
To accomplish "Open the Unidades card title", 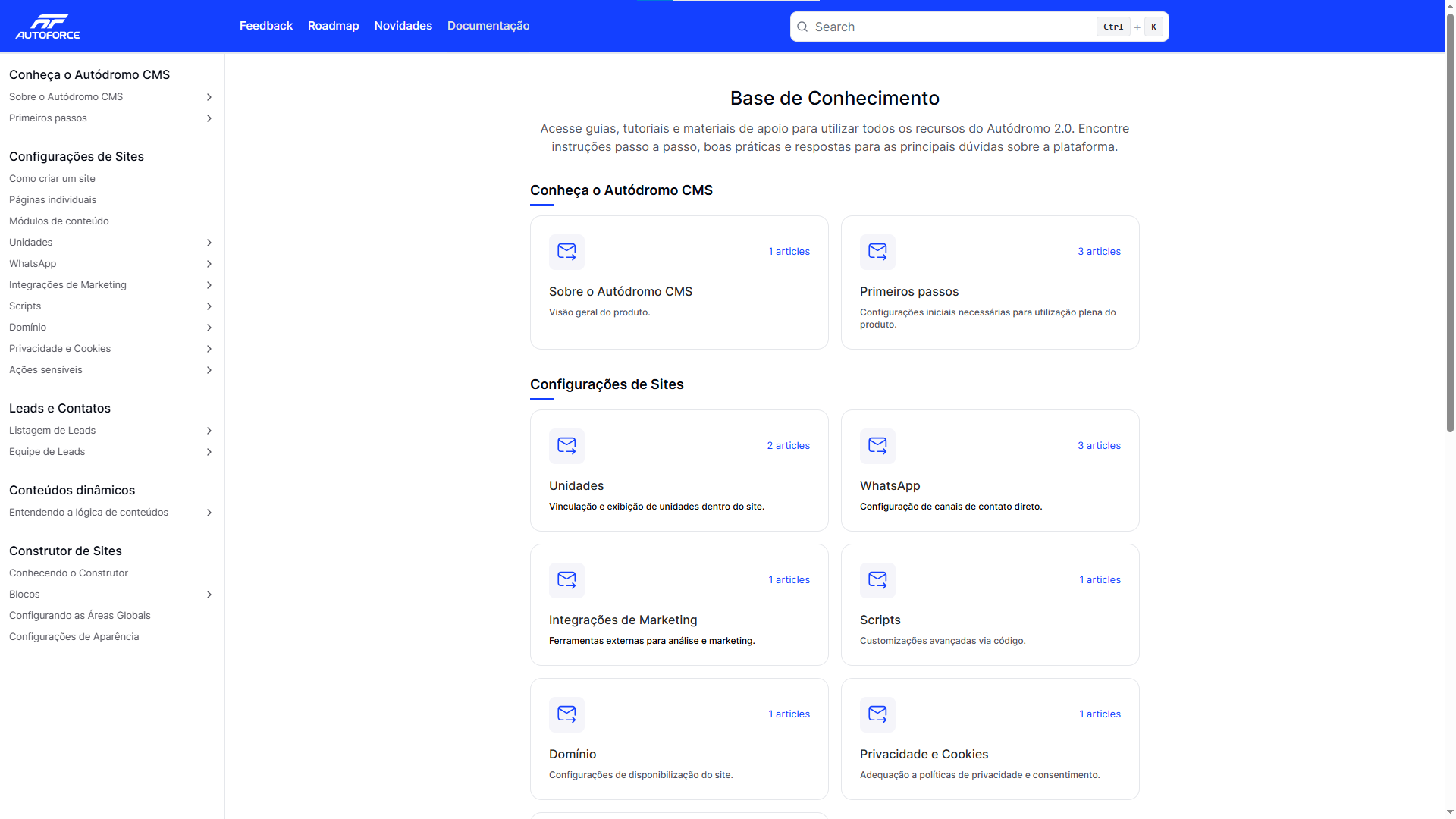I will coord(576,486).
